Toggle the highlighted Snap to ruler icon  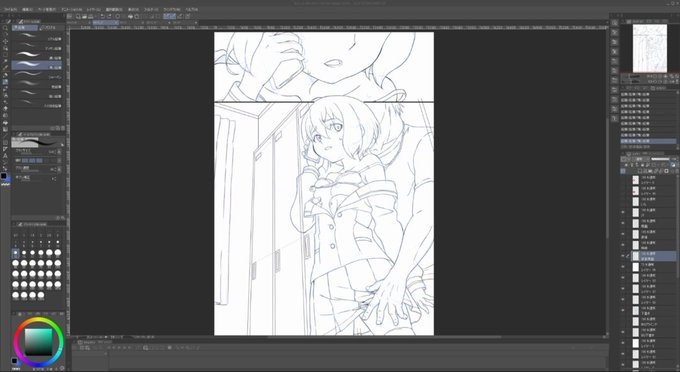click(x=167, y=16)
